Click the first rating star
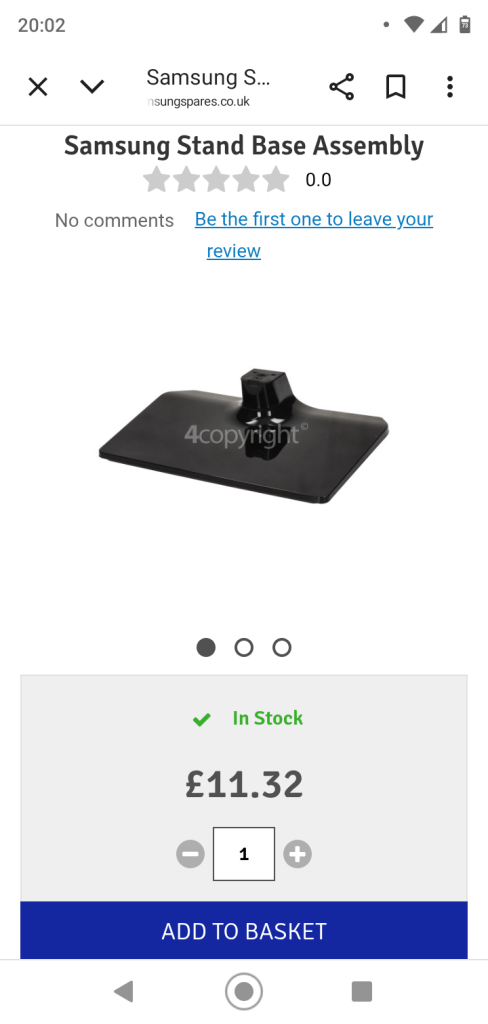Screen dimensions: 488x1024 tap(156, 179)
